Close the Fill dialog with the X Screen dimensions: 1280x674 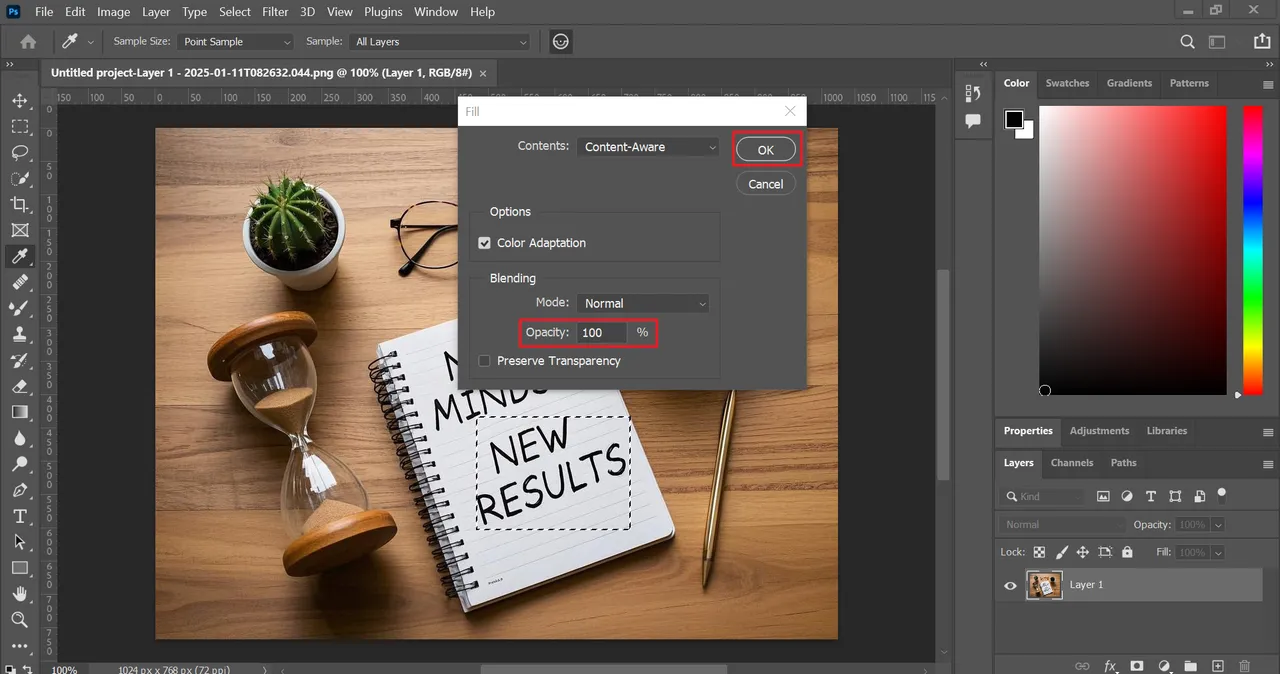tap(790, 112)
